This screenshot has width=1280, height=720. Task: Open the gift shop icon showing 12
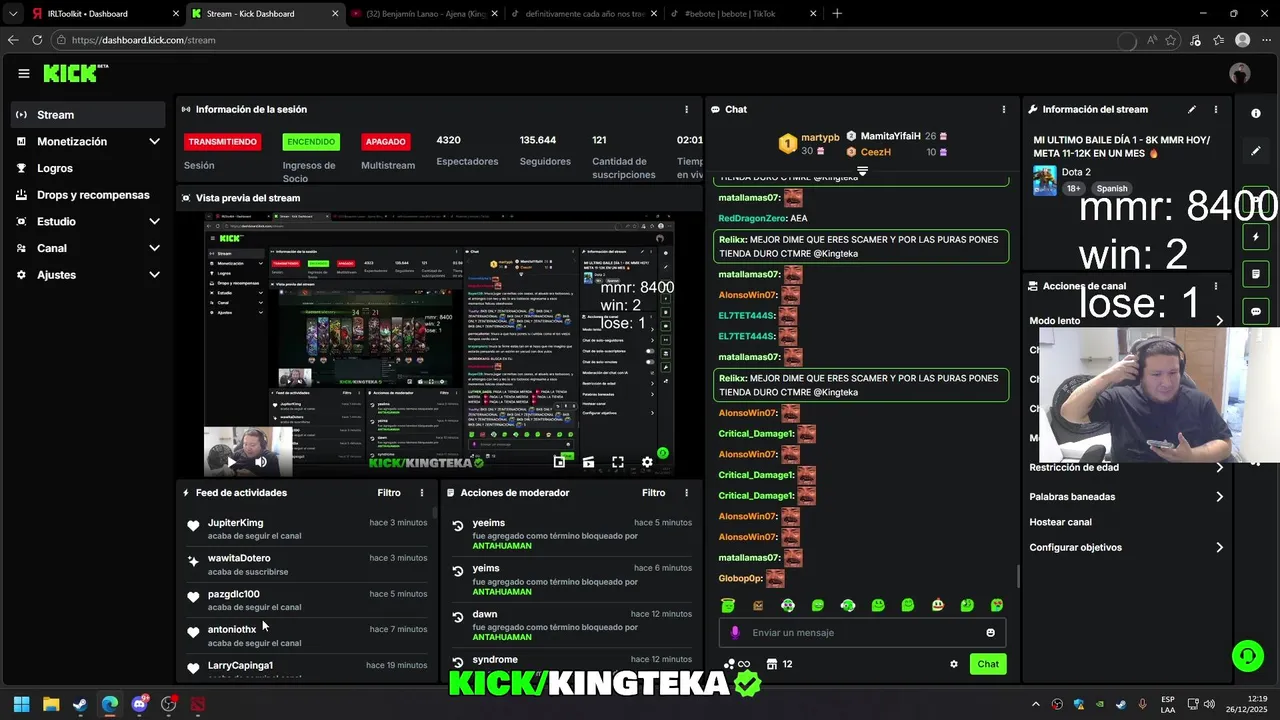[x=779, y=664]
